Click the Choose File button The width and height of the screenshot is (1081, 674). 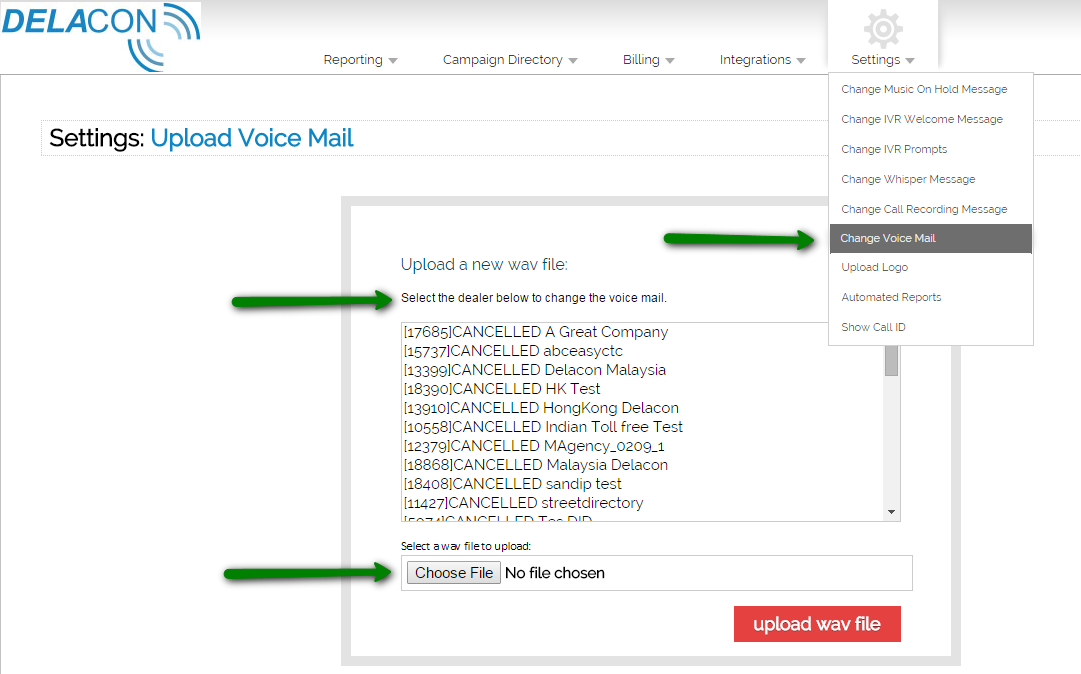tap(454, 573)
